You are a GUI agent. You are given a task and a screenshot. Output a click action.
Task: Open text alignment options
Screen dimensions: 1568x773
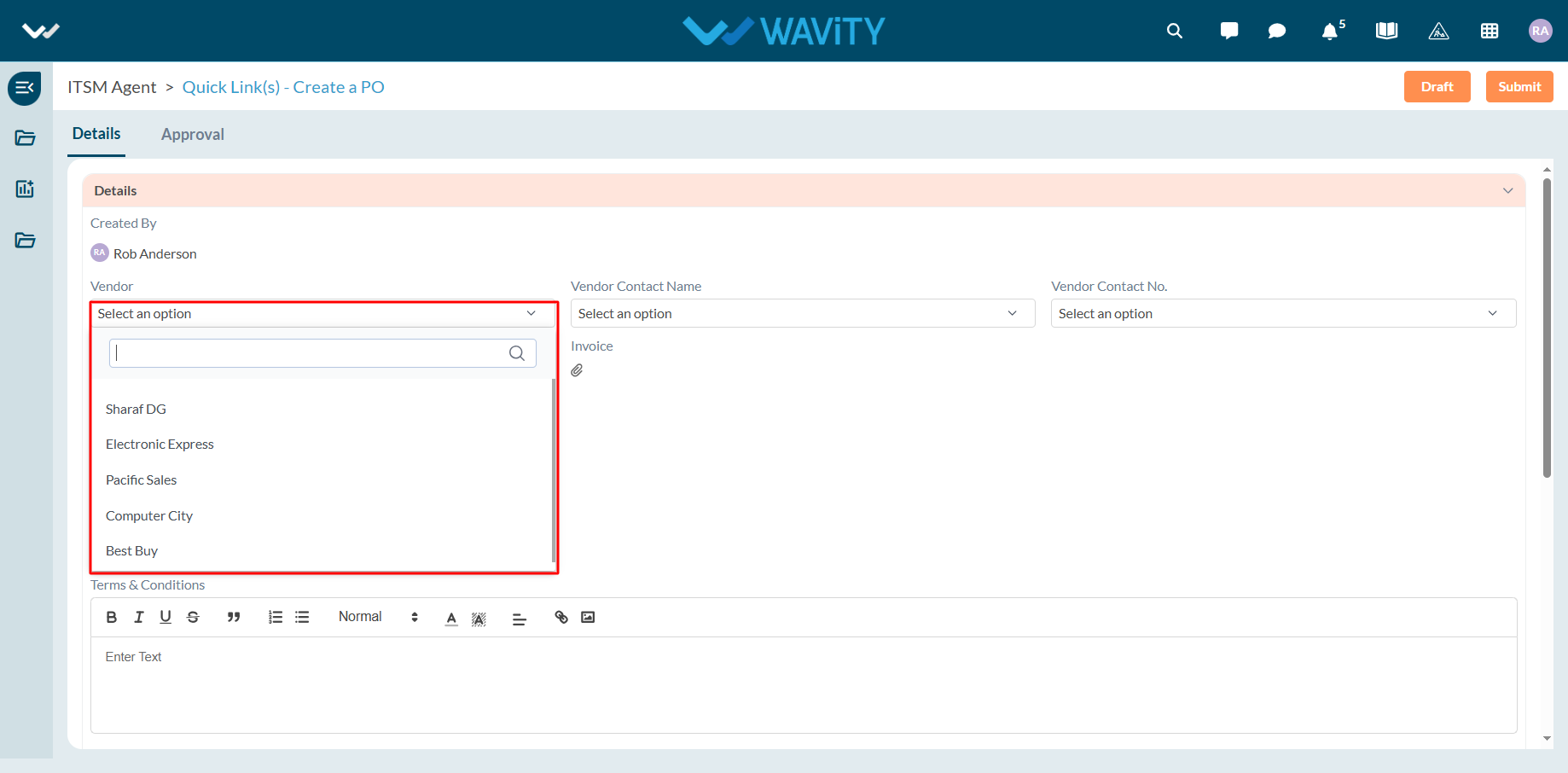tap(519, 619)
